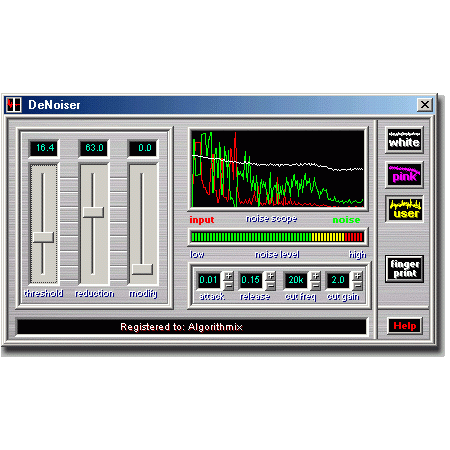This screenshot has width=450, height=450.
Task: Click the reduction value display 63.0
Action: (94, 148)
